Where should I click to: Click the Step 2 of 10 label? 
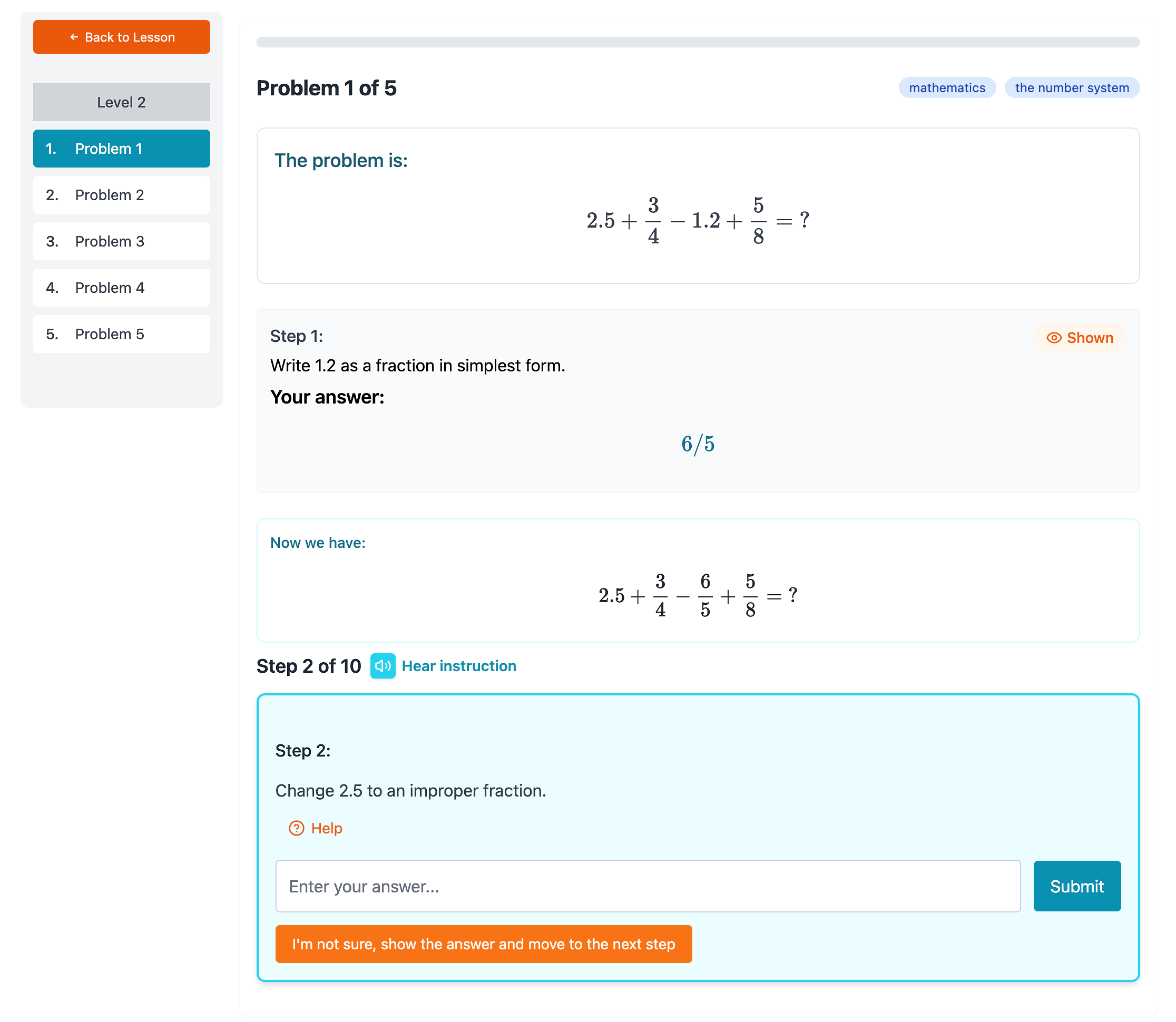[x=309, y=666]
